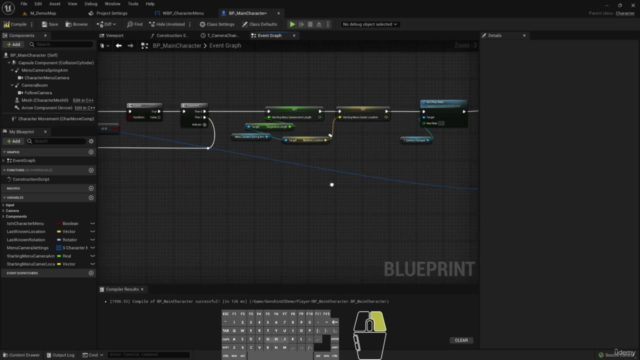Click the Find magnifier tool
The image size is (640, 360).
point(135,24)
